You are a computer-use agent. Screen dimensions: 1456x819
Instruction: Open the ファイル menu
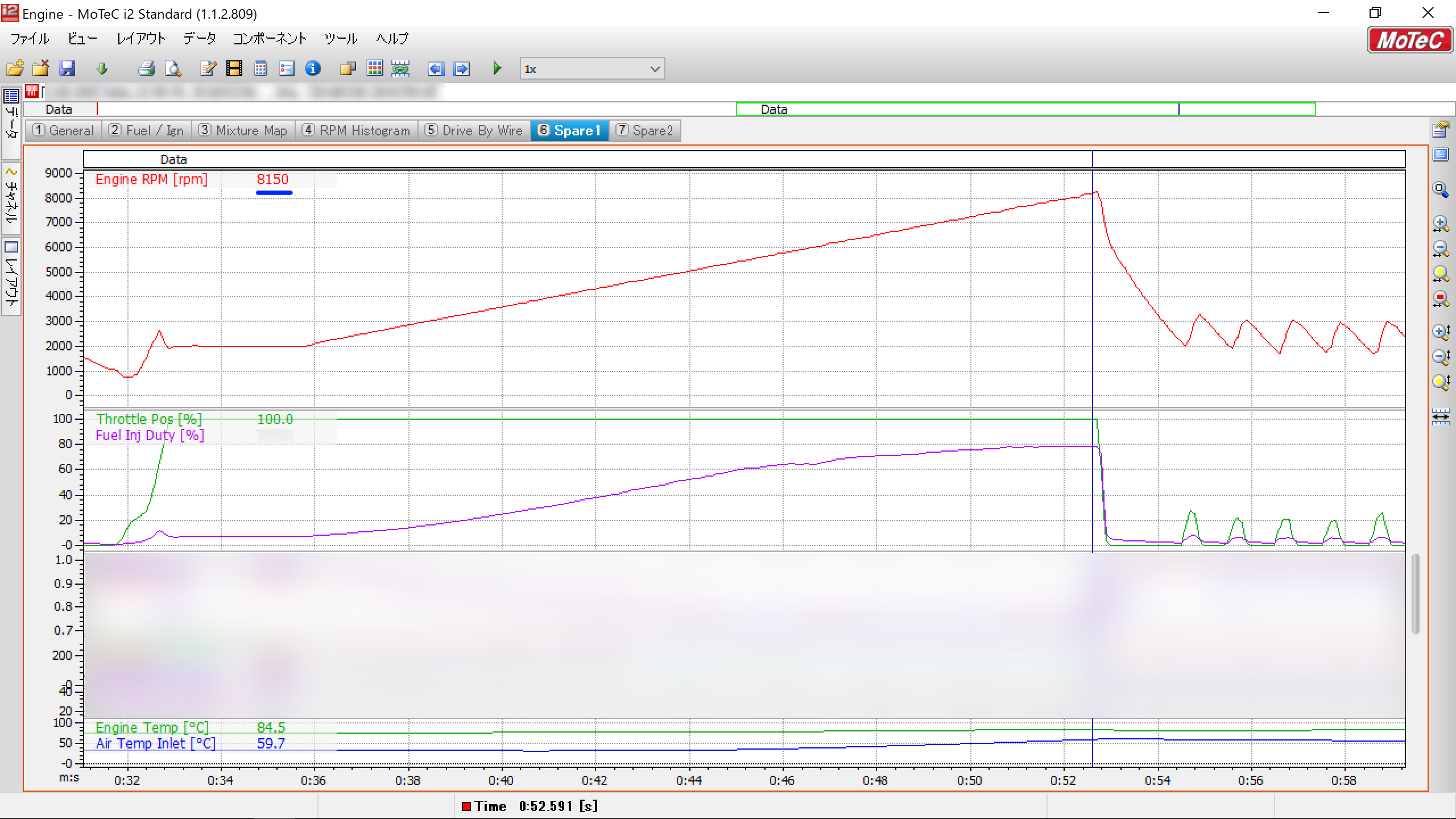(30, 39)
